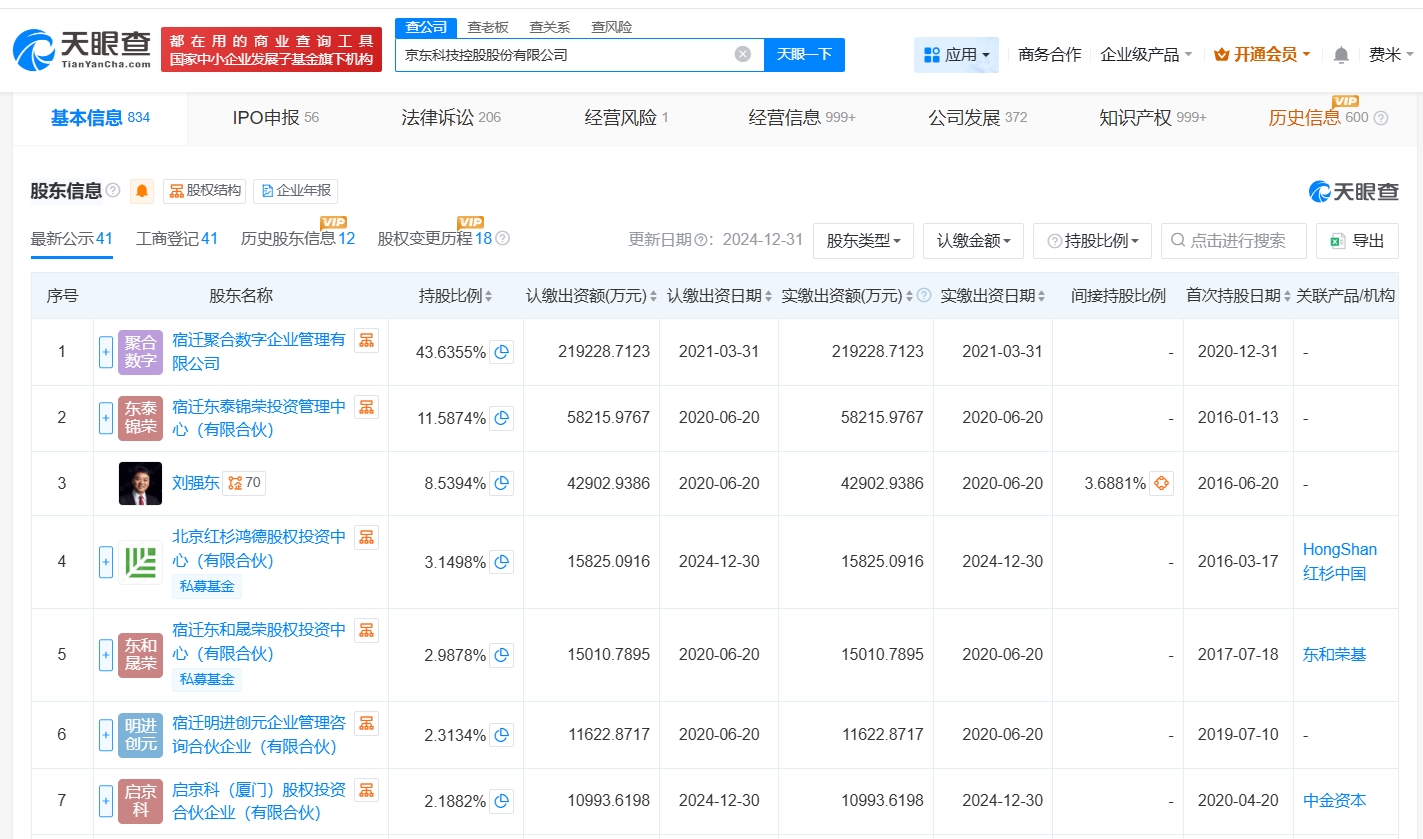Click the 导出 export button
This screenshot has width=1423, height=839.
1357,241
